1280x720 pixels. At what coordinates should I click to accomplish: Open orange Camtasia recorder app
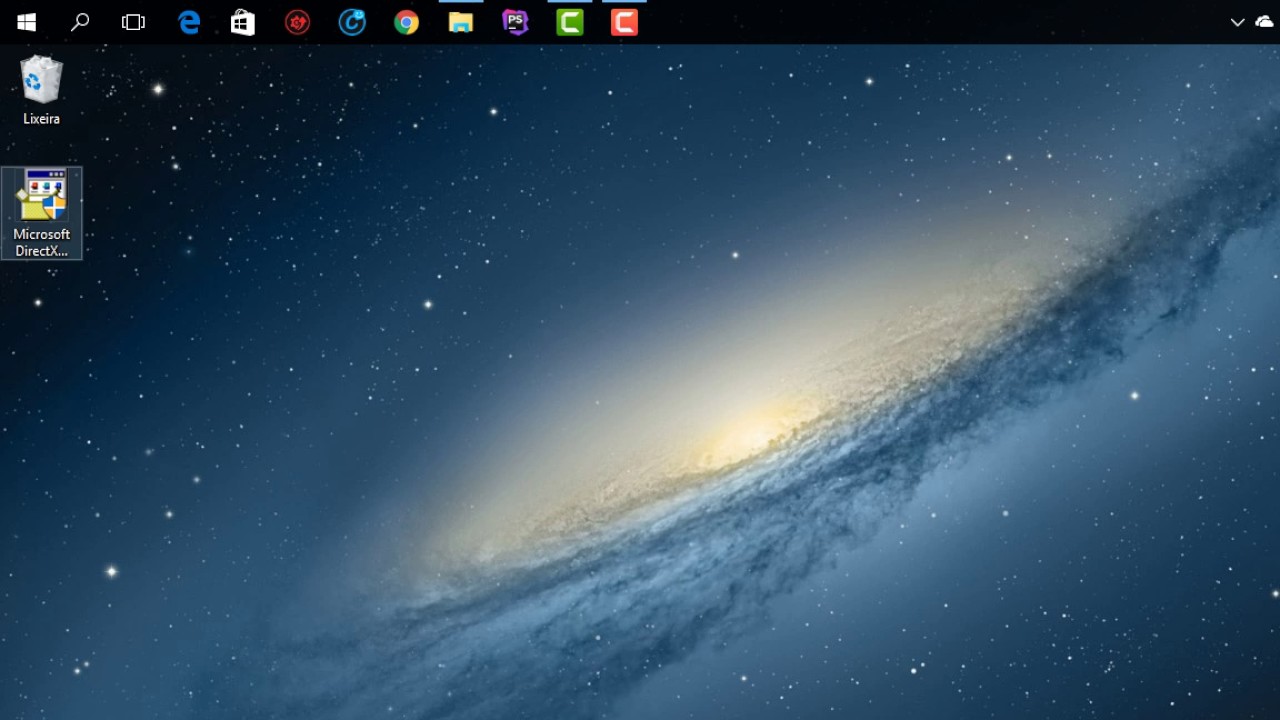coord(624,22)
